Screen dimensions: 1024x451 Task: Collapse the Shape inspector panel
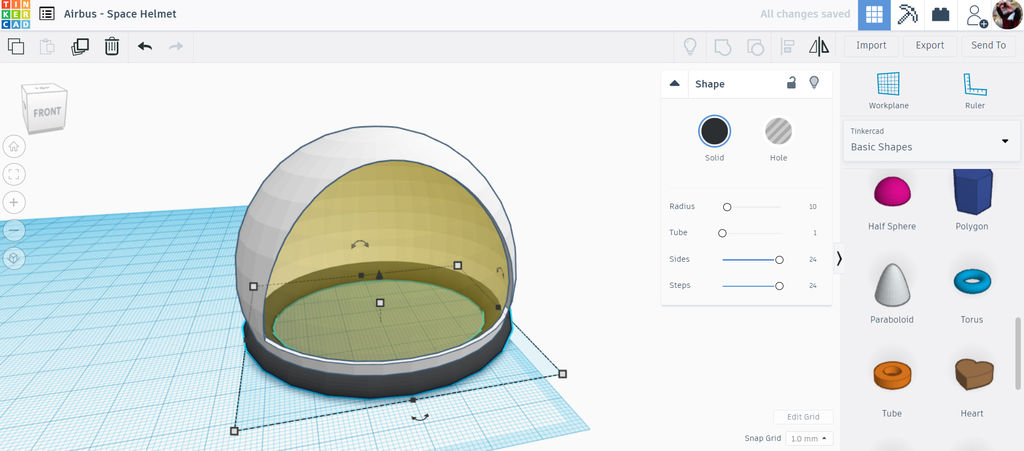675,84
